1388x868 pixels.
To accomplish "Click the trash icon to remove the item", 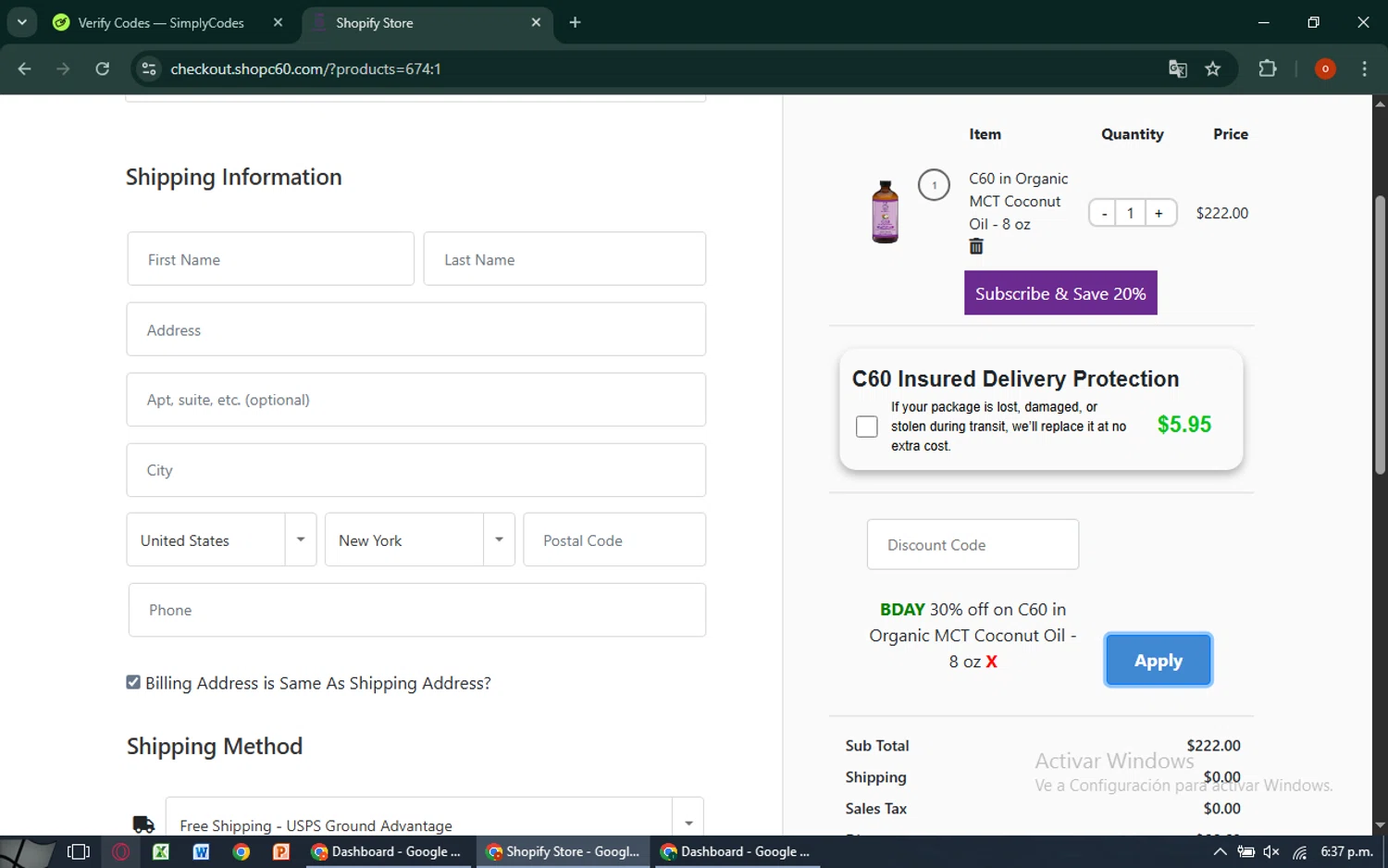I will pos(976,246).
